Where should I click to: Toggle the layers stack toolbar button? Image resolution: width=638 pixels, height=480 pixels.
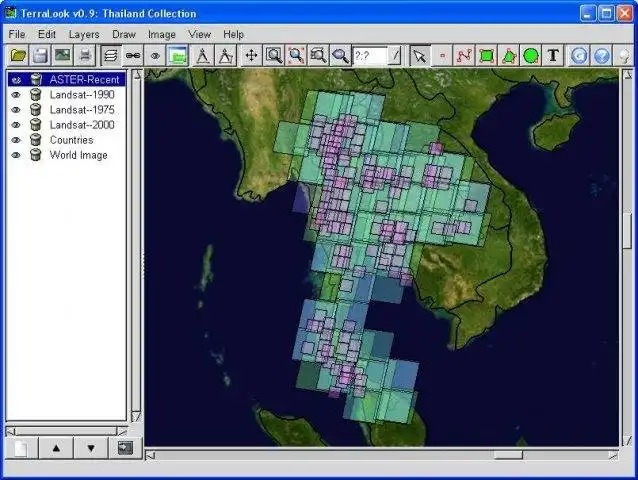tap(111, 55)
